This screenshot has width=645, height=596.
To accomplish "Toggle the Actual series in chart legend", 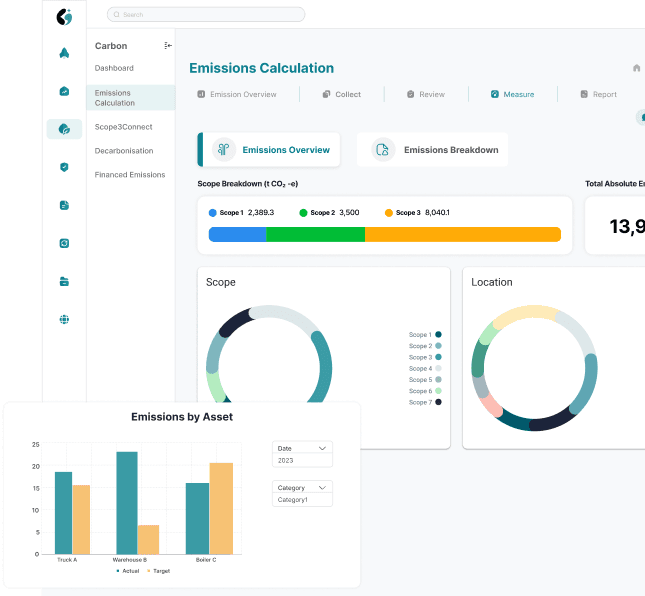I will 128,571.
